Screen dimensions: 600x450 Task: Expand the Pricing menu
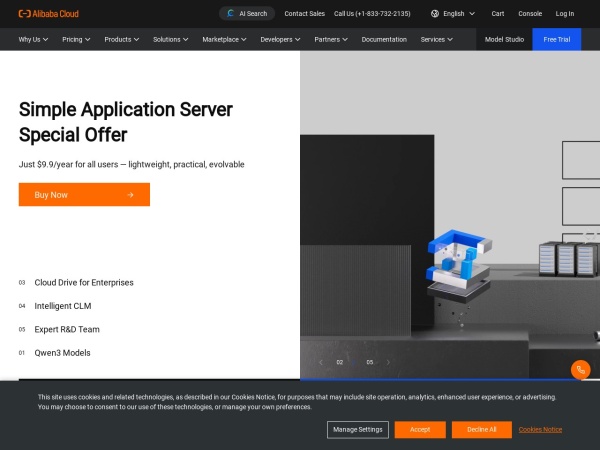(76, 39)
